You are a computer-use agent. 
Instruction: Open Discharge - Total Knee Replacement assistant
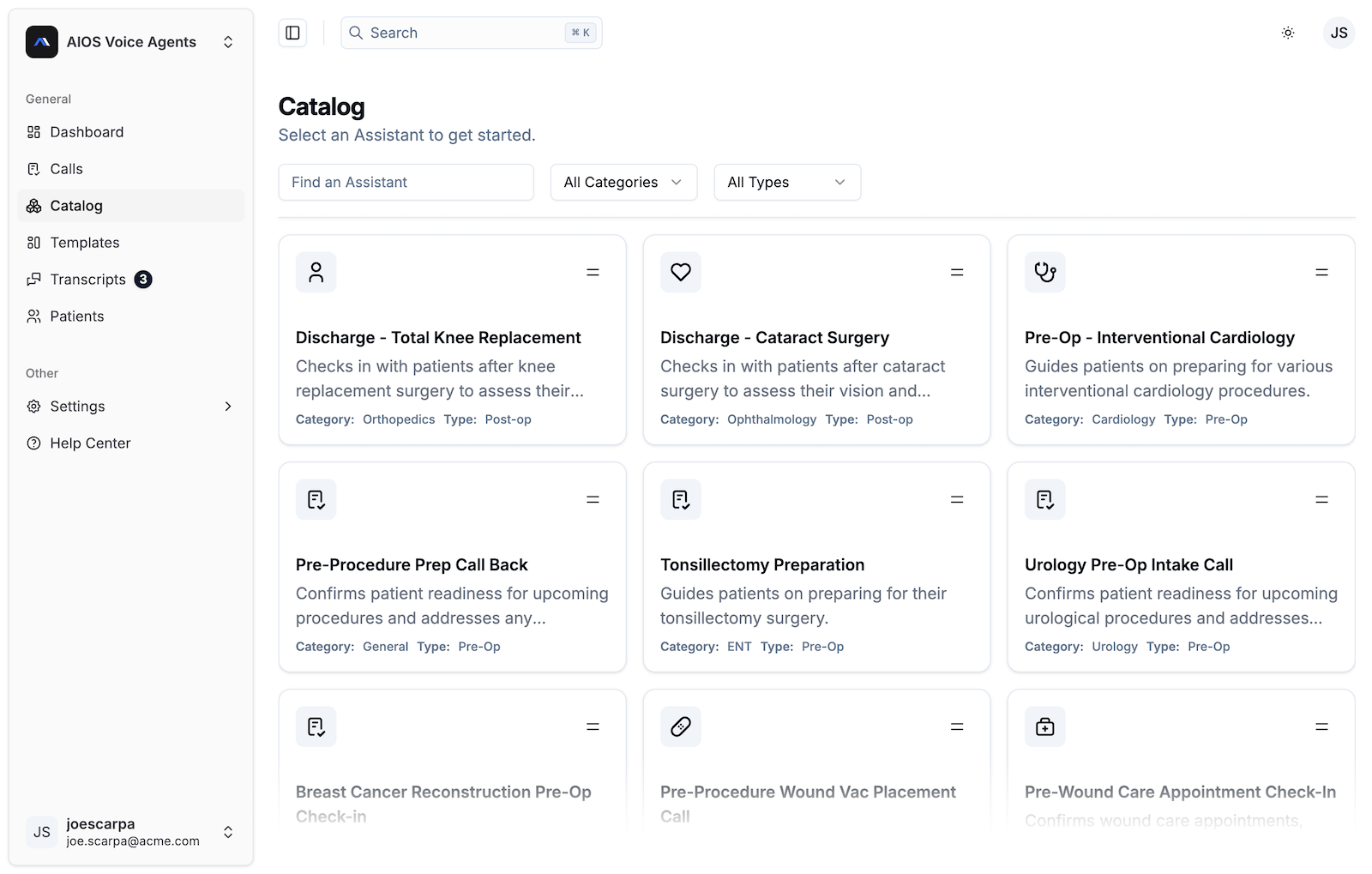pyautogui.click(x=438, y=338)
